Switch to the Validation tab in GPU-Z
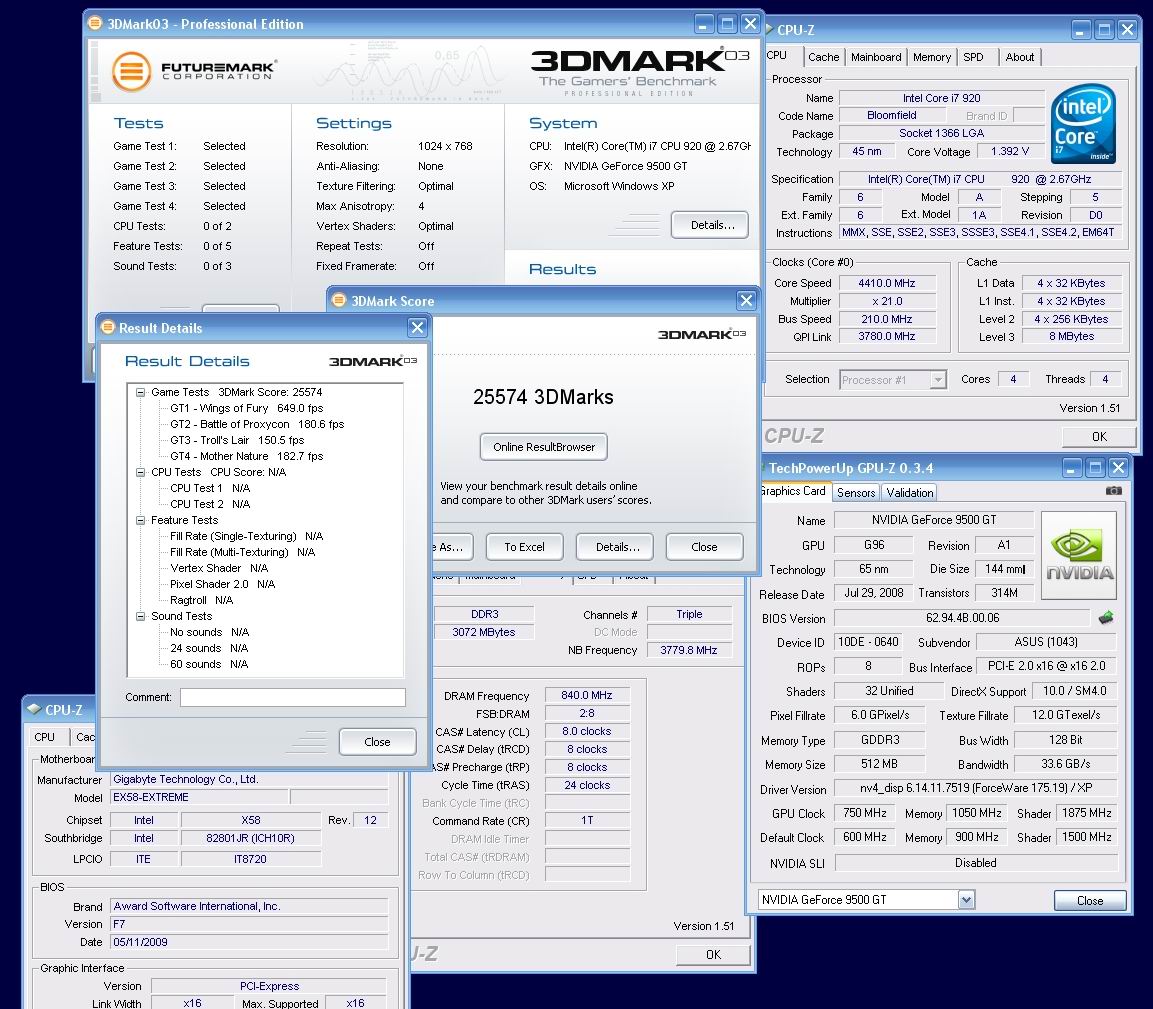The image size is (1153, 1009). click(910, 493)
